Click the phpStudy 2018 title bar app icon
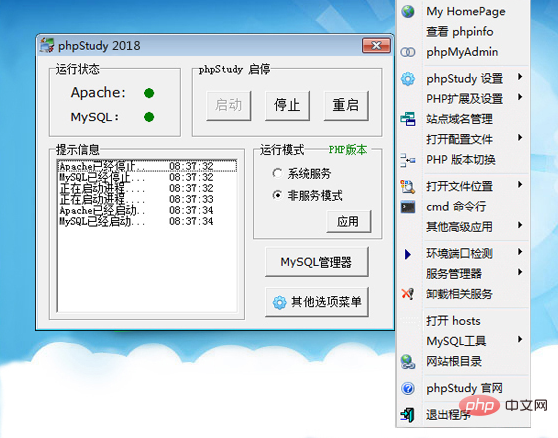Screen dimensions: 558x438 tap(47, 45)
